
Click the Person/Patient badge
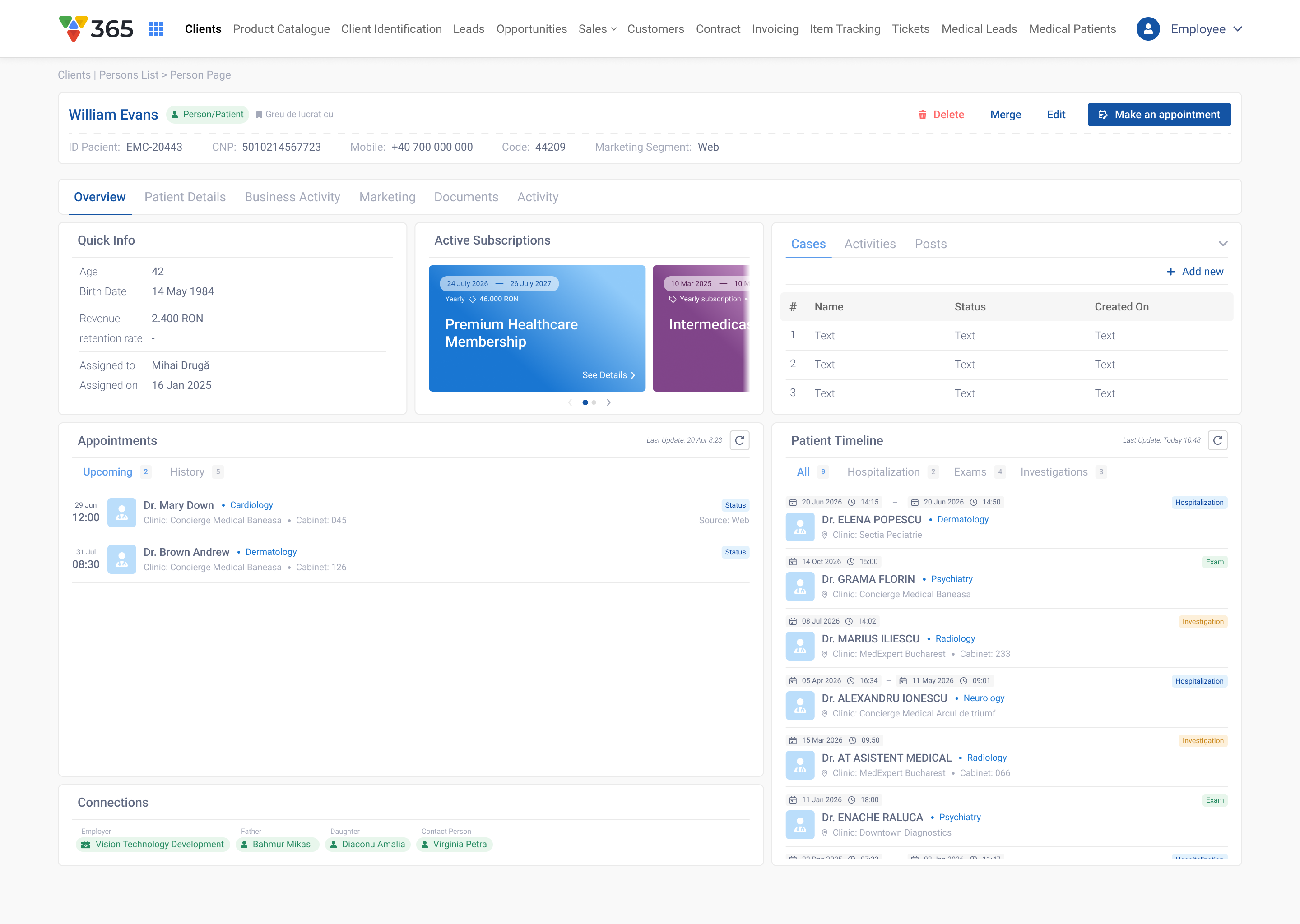(208, 115)
